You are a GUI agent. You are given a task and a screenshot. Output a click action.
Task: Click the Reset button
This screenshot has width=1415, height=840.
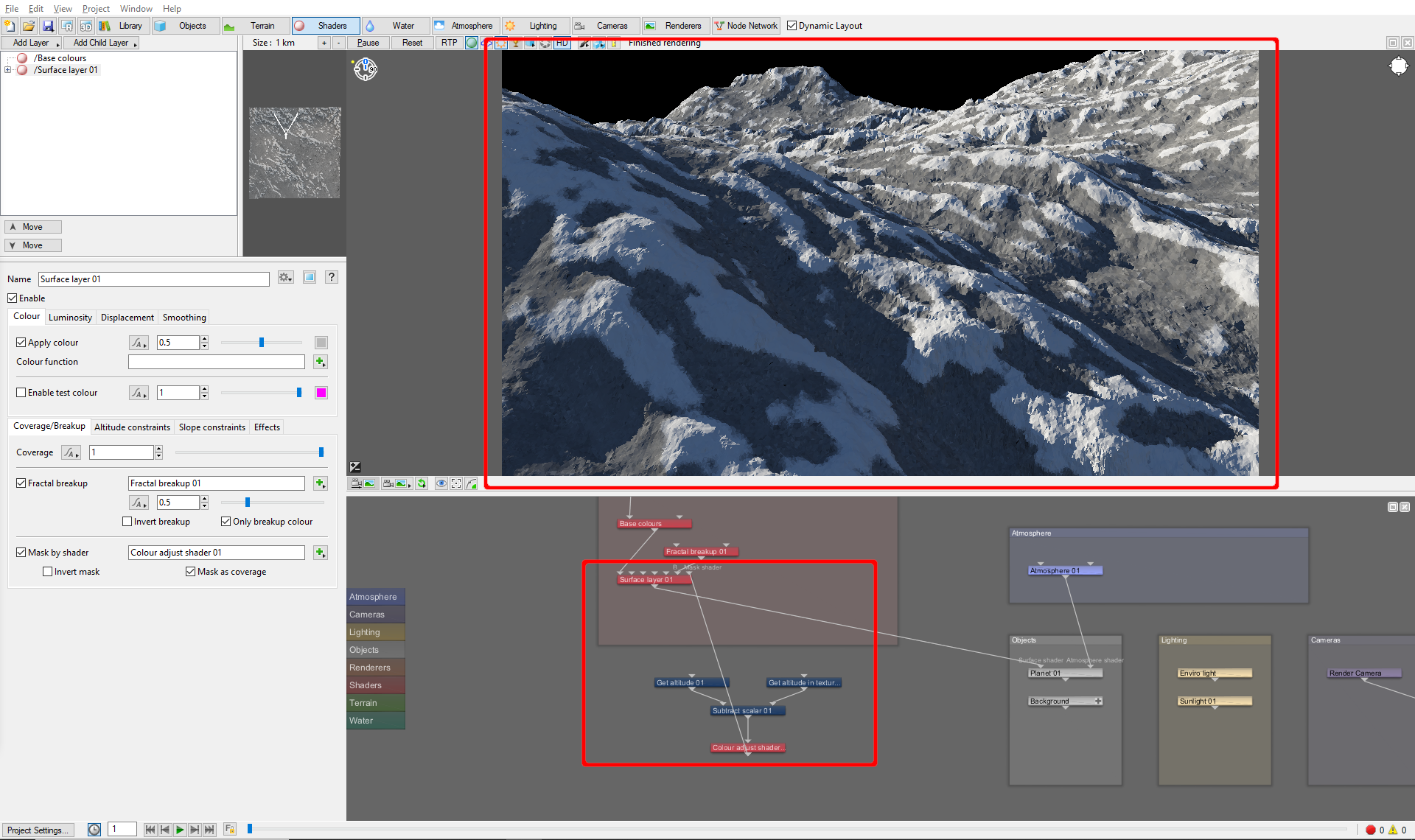(412, 43)
